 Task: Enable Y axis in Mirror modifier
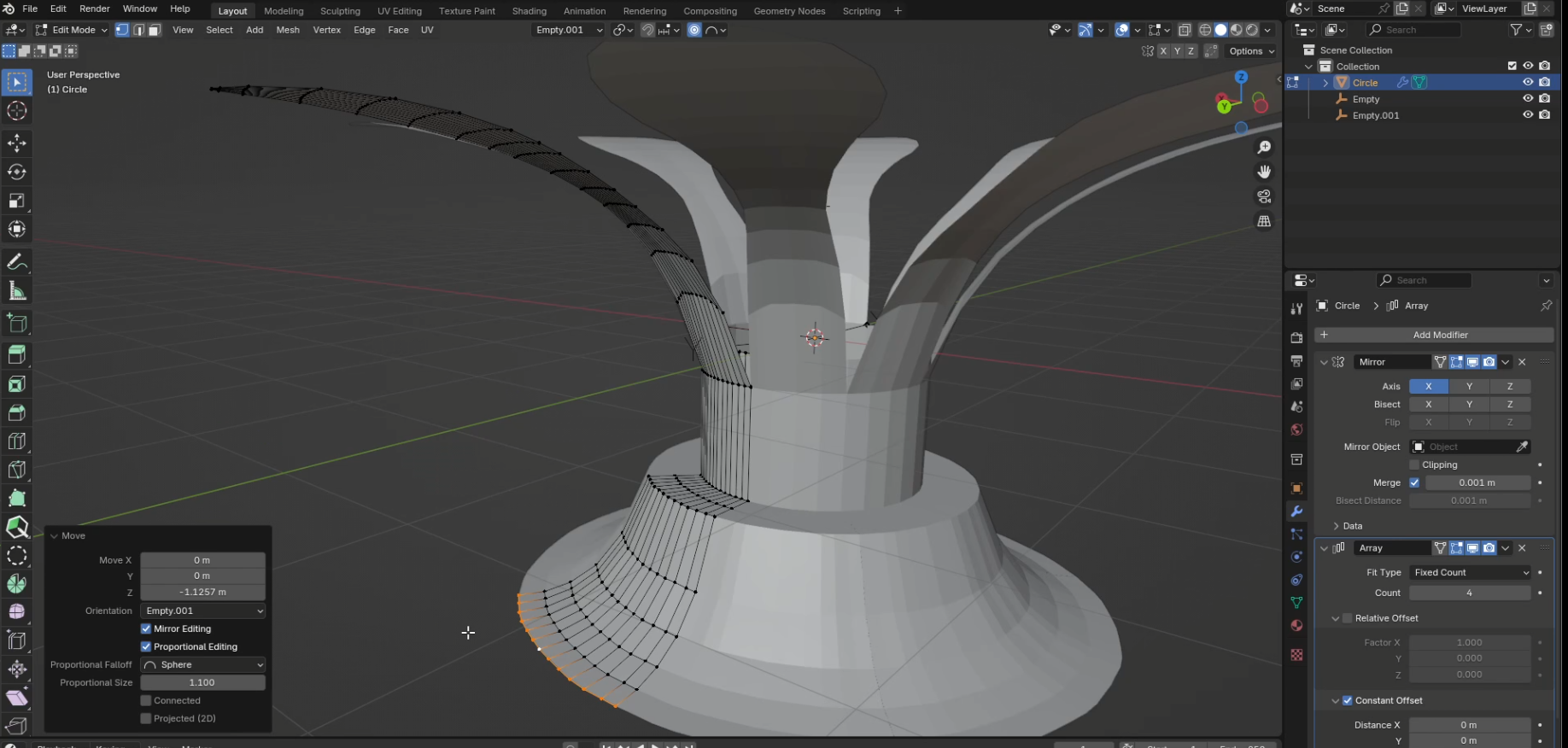(1469, 386)
